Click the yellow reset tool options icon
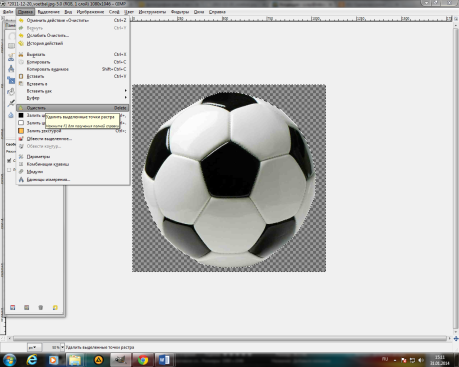459x367 pixels. (55, 307)
